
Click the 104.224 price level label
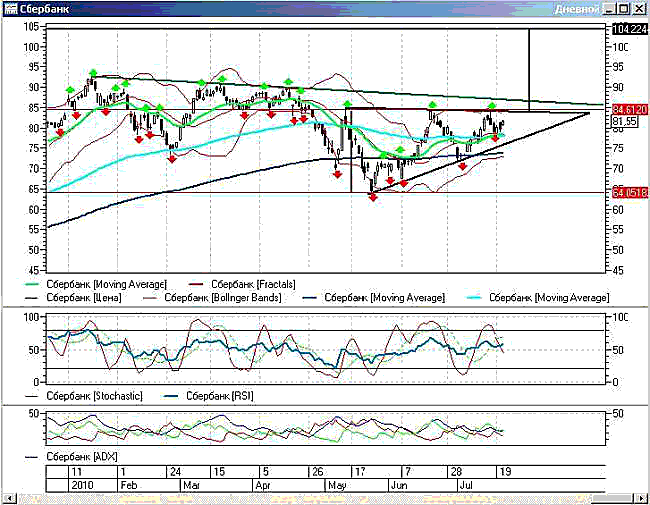(629, 29)
